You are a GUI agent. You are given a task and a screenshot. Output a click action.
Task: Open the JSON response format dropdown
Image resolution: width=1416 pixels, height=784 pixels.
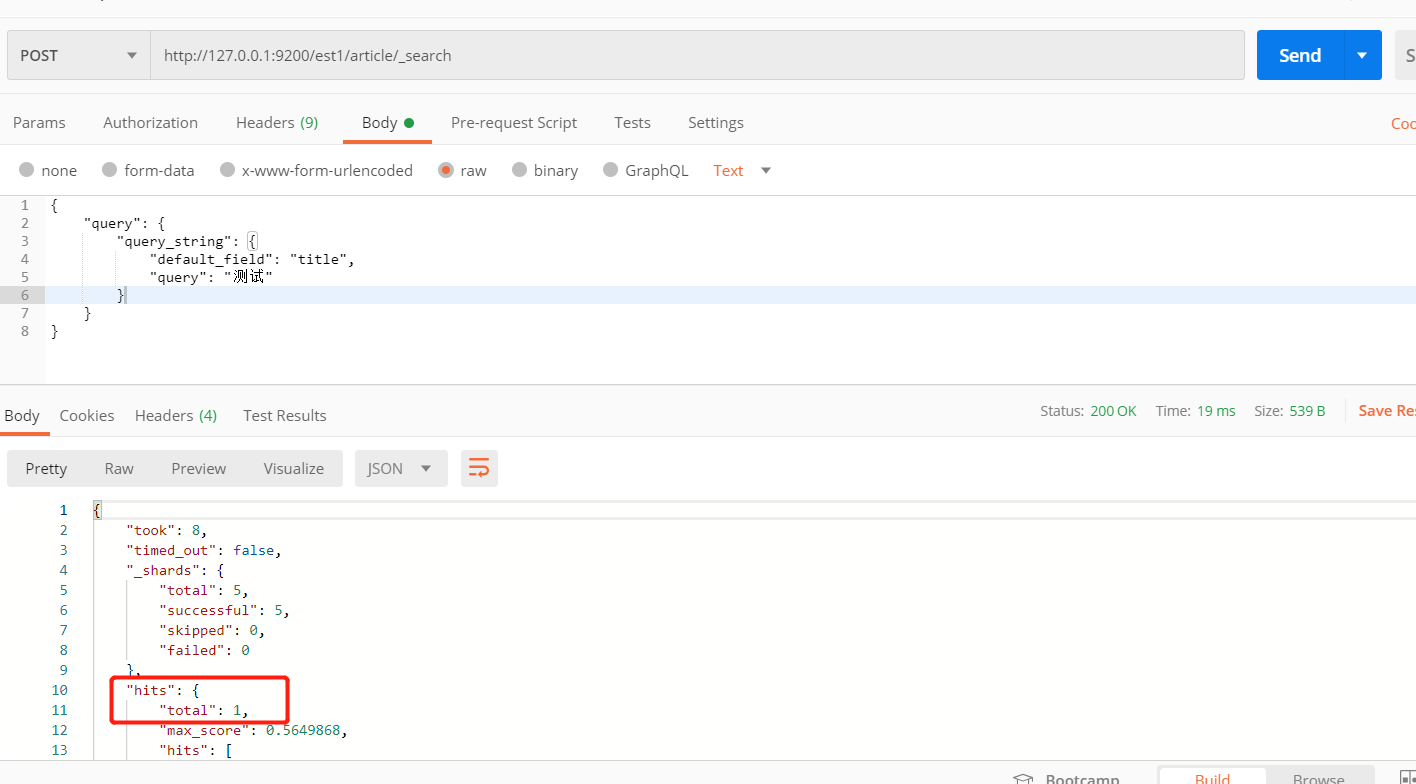[401, 468]
